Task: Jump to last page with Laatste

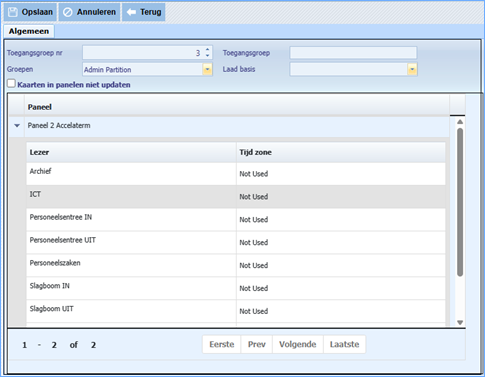Action: 345,344
